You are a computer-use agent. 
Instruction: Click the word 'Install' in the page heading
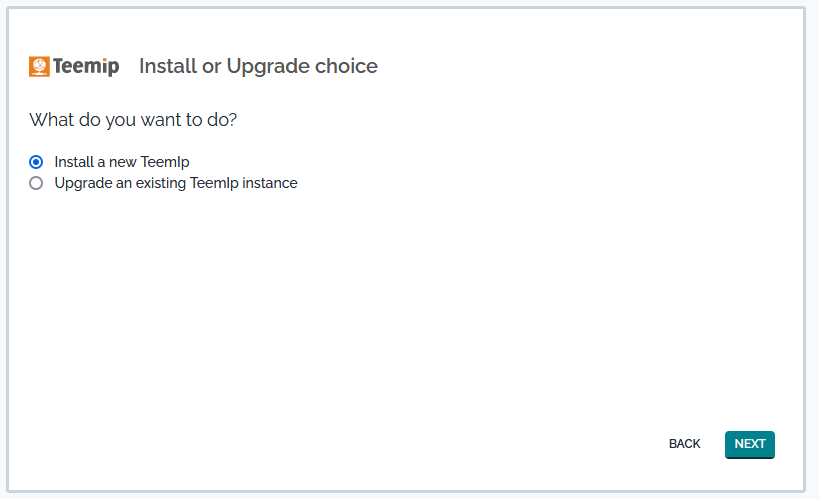[168, 67]
